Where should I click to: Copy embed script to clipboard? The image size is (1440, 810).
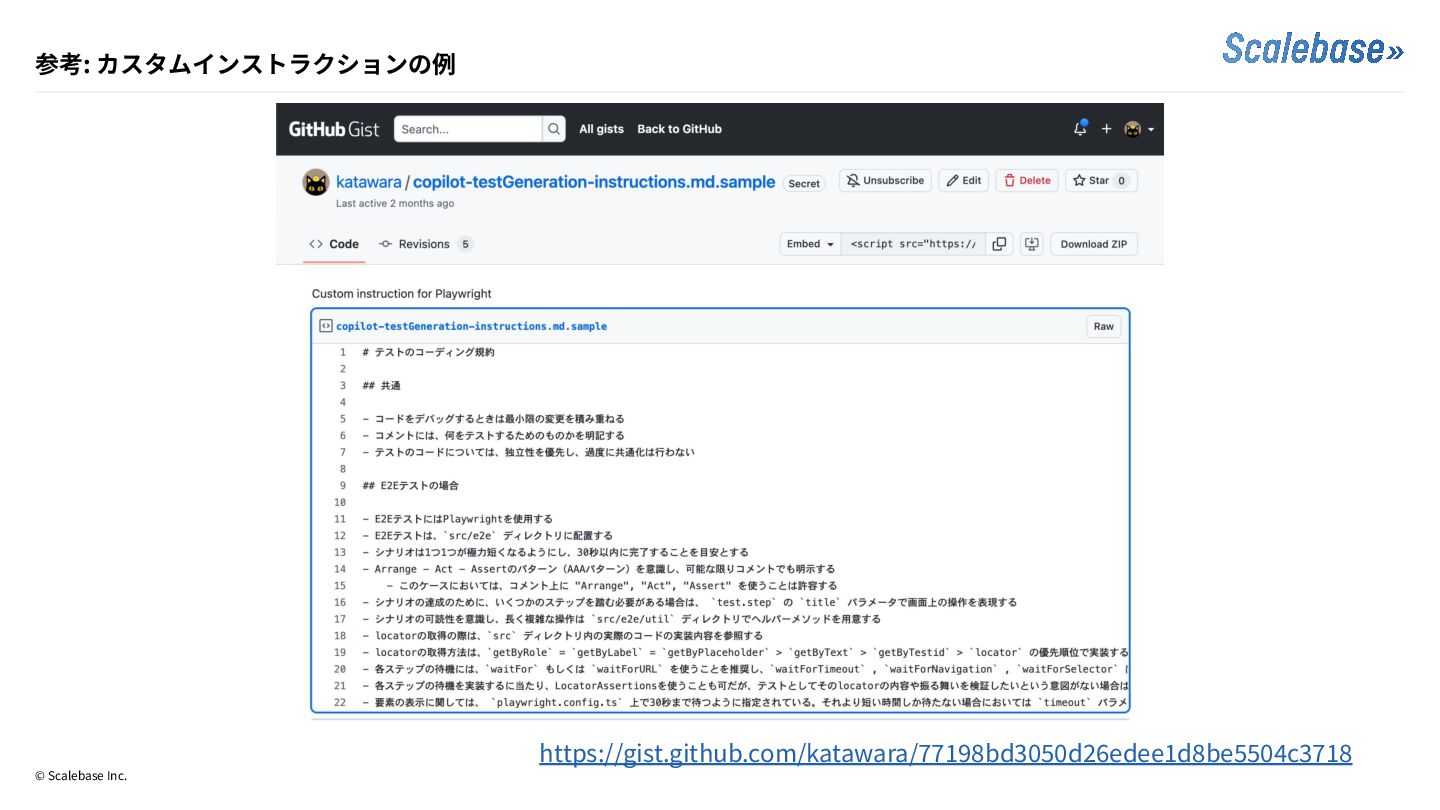click(x=999, y=244)
